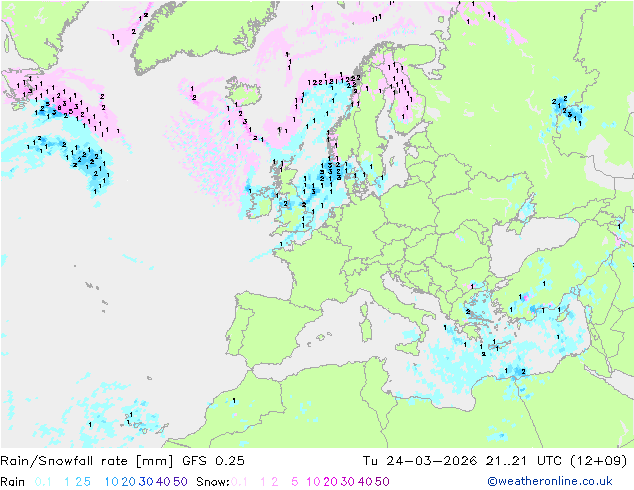Click the island of Sardinia on the map
Image resolution: width=634 pixels, height=490 pixels.
pyautogui.click(x=366, y=330)
